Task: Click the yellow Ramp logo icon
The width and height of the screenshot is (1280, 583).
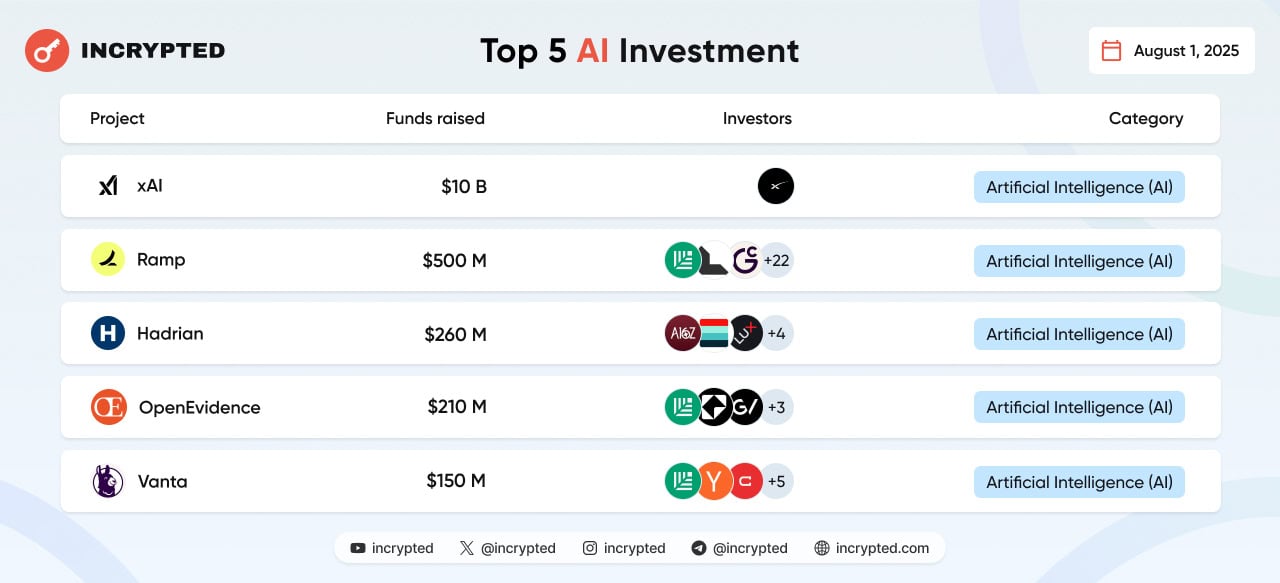Action: tap(108, 260)
